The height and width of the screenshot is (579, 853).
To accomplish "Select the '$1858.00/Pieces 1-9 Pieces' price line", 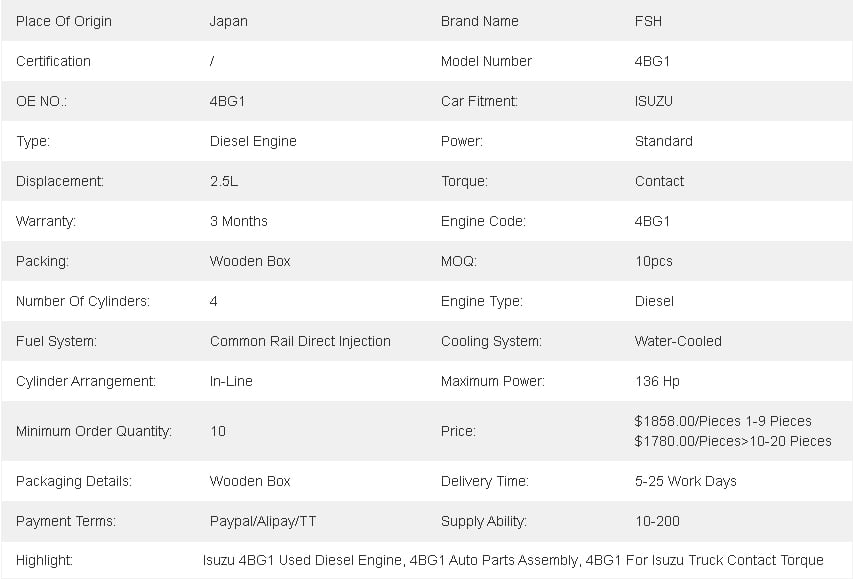I will coord(723,421).
